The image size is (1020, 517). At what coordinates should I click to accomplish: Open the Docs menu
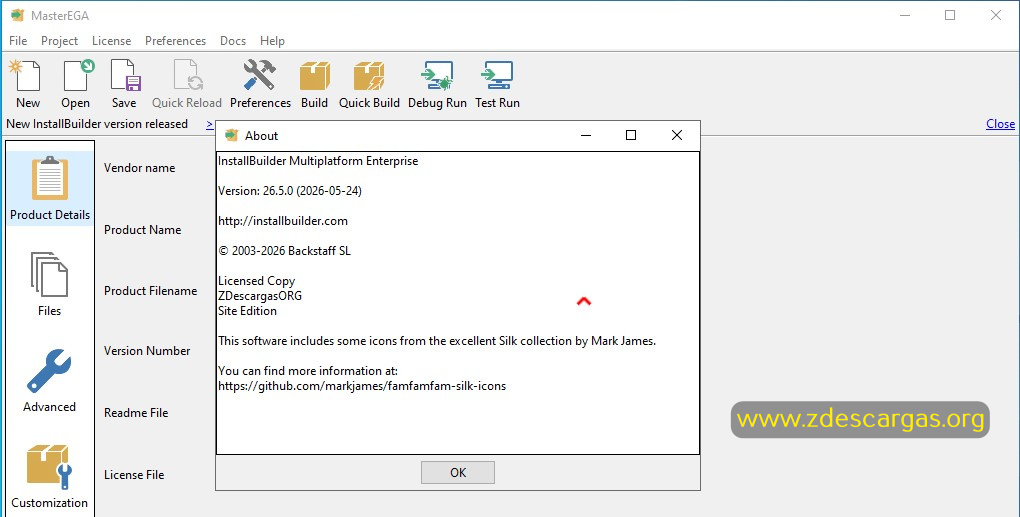(x=233, y=40)
